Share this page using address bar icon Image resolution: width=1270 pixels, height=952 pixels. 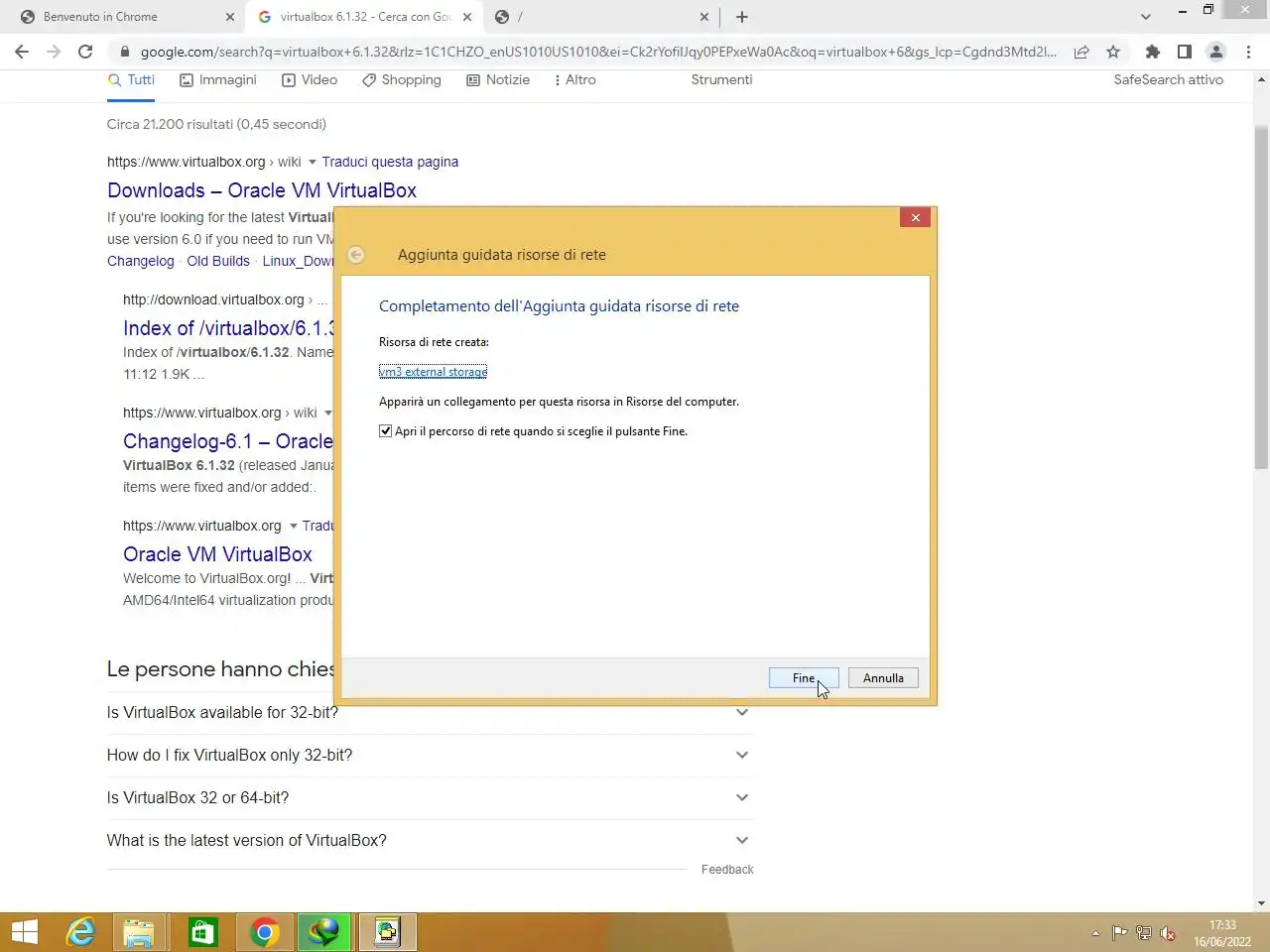click(x=1081, y=52)
